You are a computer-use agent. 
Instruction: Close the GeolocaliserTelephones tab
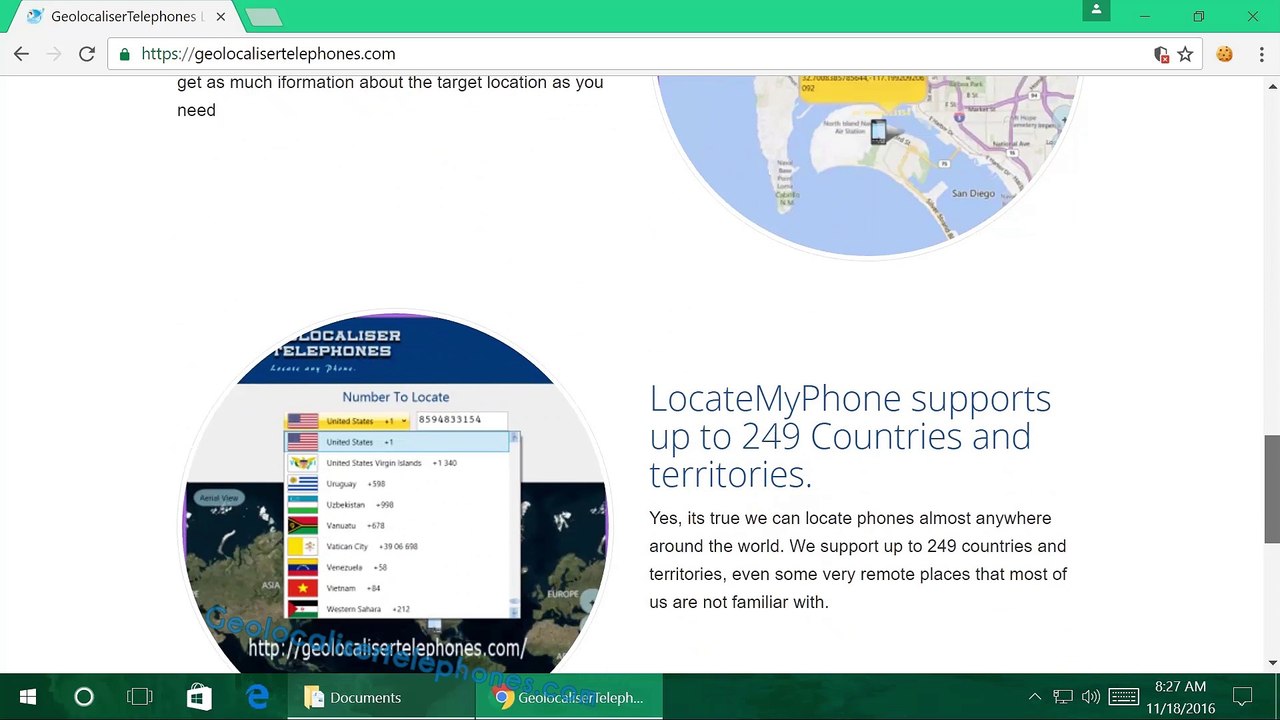220,17
